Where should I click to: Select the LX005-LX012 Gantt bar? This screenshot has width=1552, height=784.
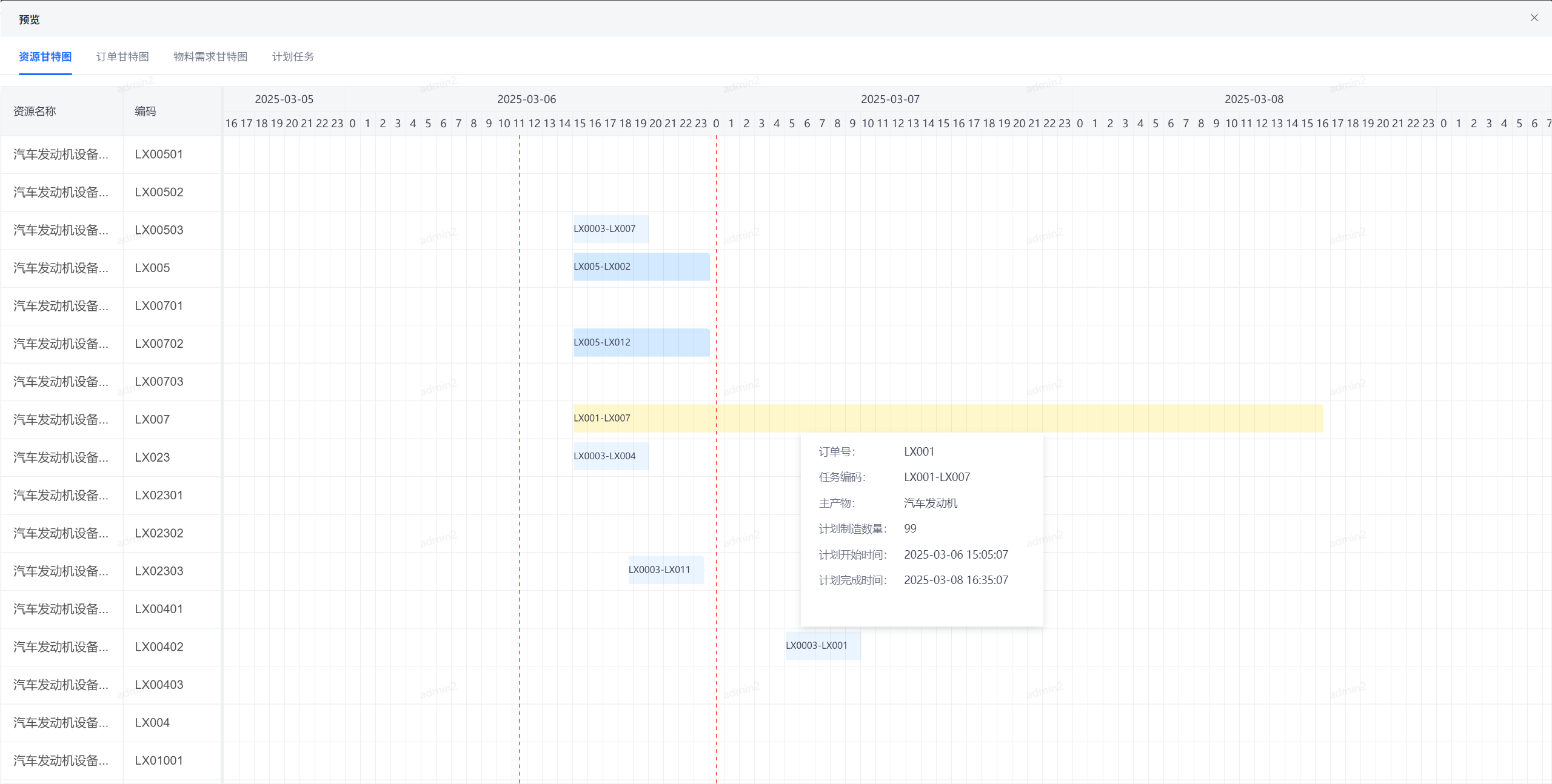pos(641,343)
